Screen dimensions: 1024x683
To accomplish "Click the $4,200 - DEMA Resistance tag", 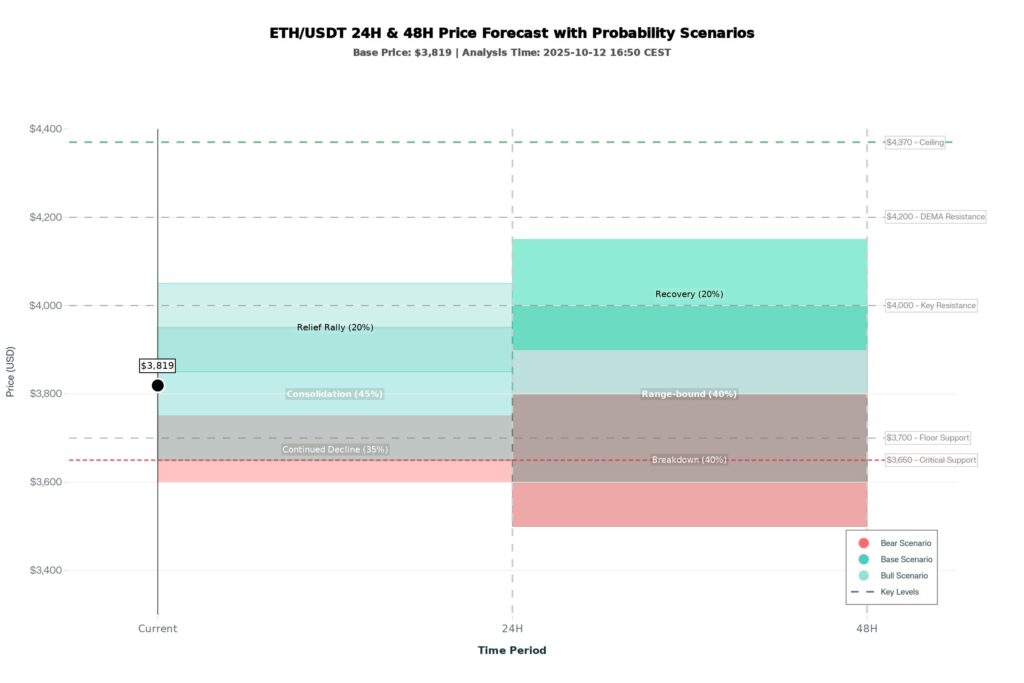I will pos(936,217).
